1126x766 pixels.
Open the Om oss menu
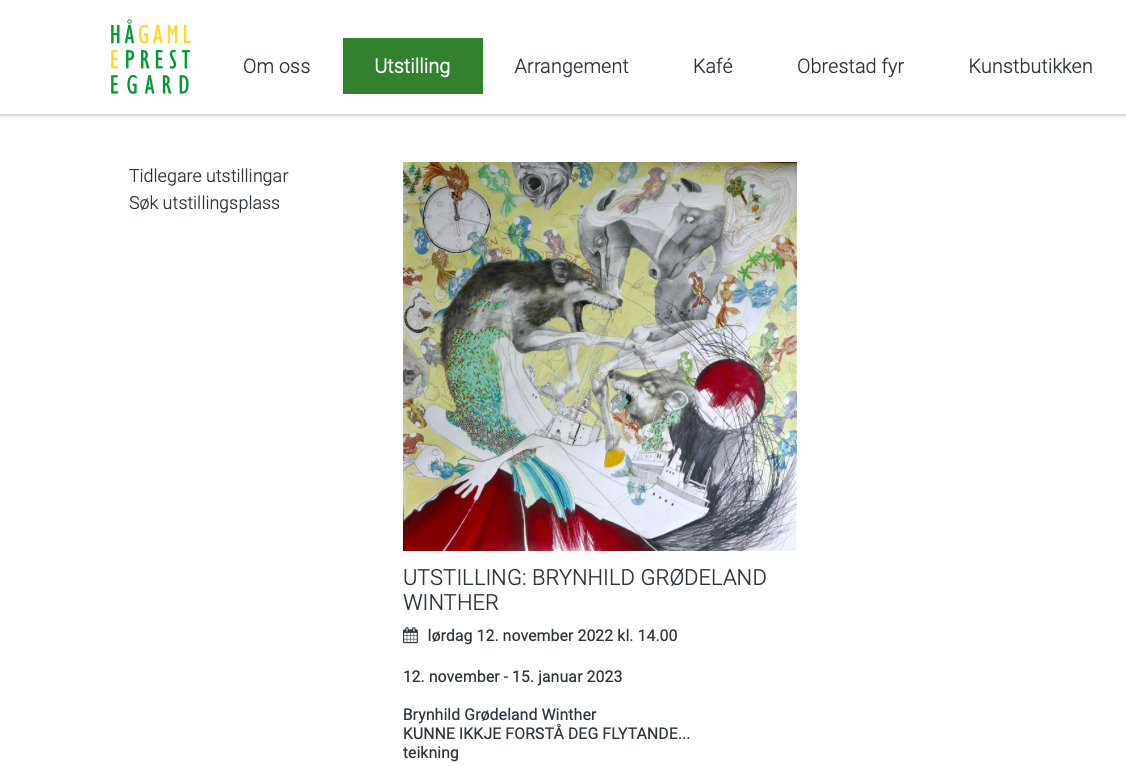coord(276,66)
